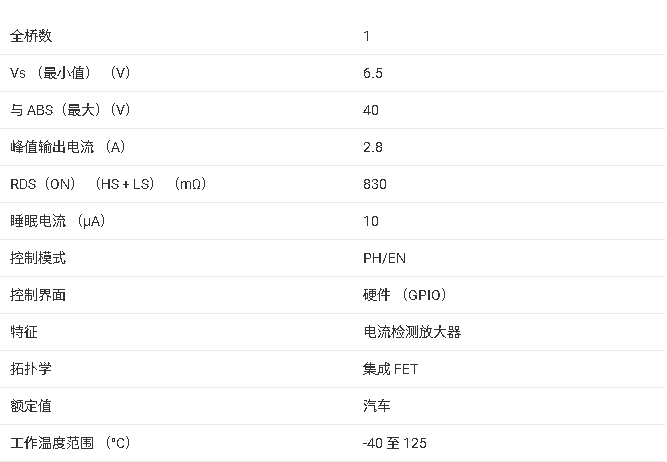Select the 与 ABS (最大) (V) label
The width and height of the screenshot is (667, 462).
pyautogui.click(x=70, y=110)
